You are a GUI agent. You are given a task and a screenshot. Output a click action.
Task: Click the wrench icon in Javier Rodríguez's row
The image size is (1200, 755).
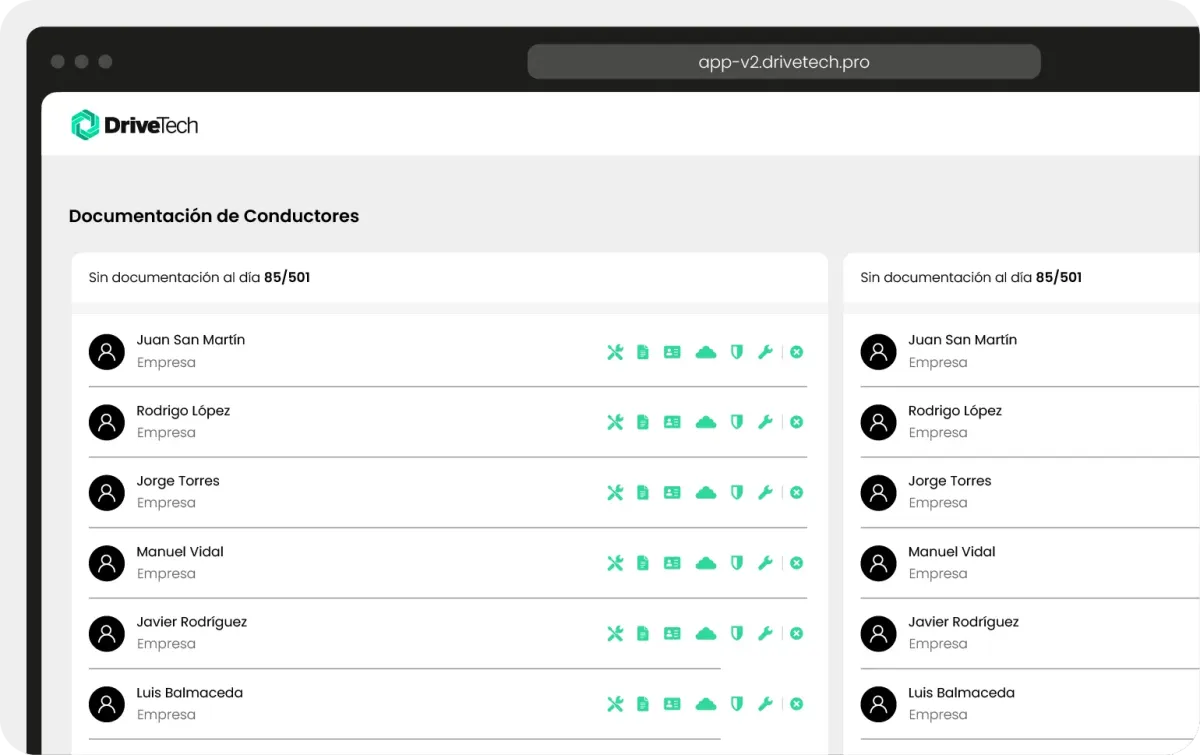pyautogui.click(x=765, y=633)
